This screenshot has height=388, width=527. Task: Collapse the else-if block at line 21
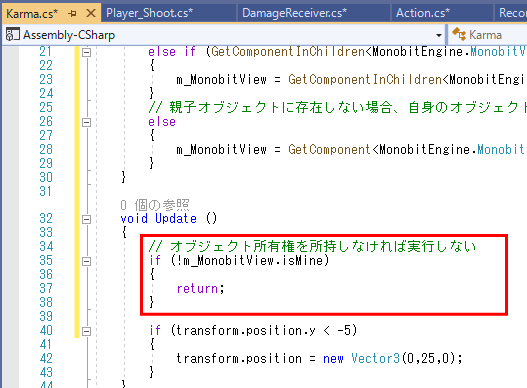click(86, 52)
